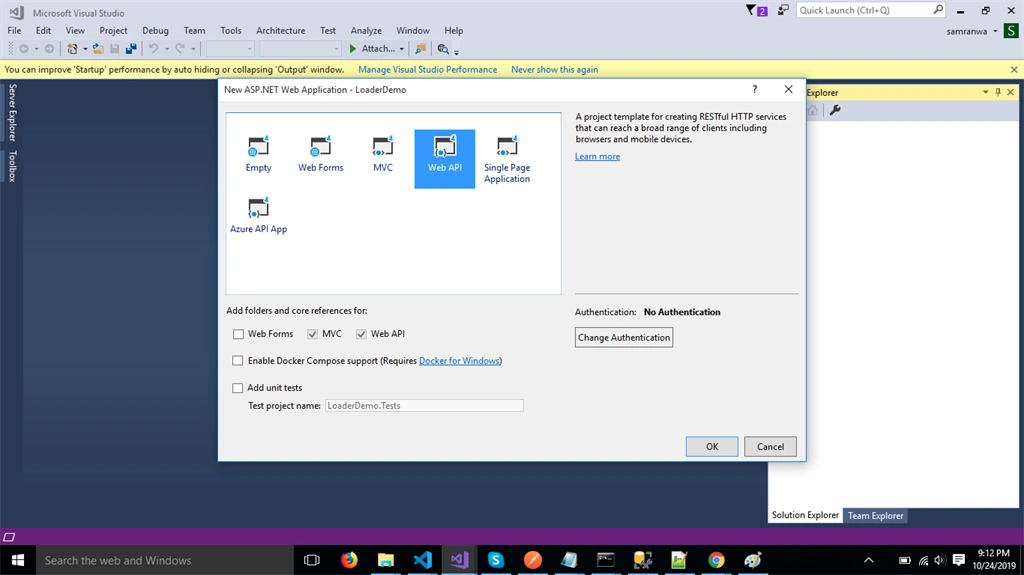
Task: Enable the Web Forms checkbox
Action: (238, 334)
